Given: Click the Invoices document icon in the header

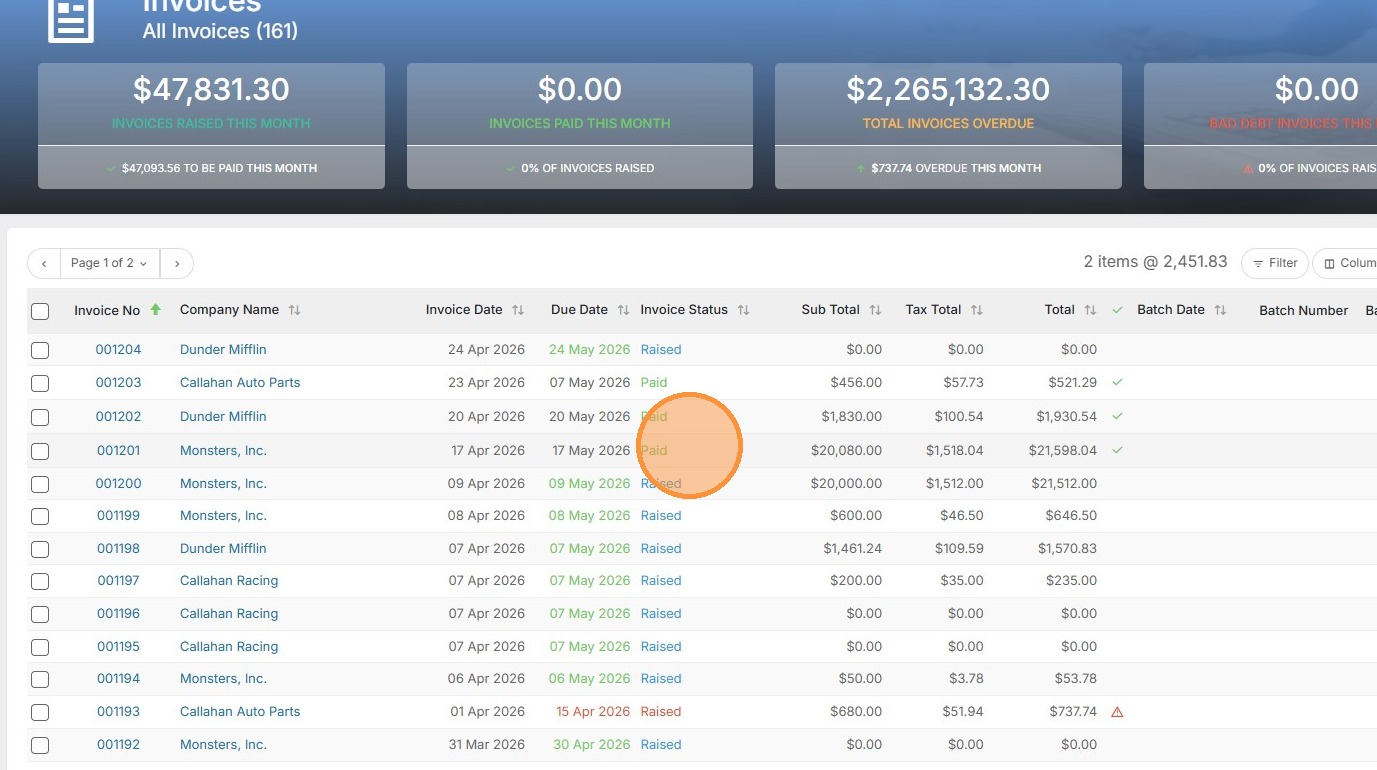Looking at the screenshot, I should pyautogui.click(x=71, y=19).
